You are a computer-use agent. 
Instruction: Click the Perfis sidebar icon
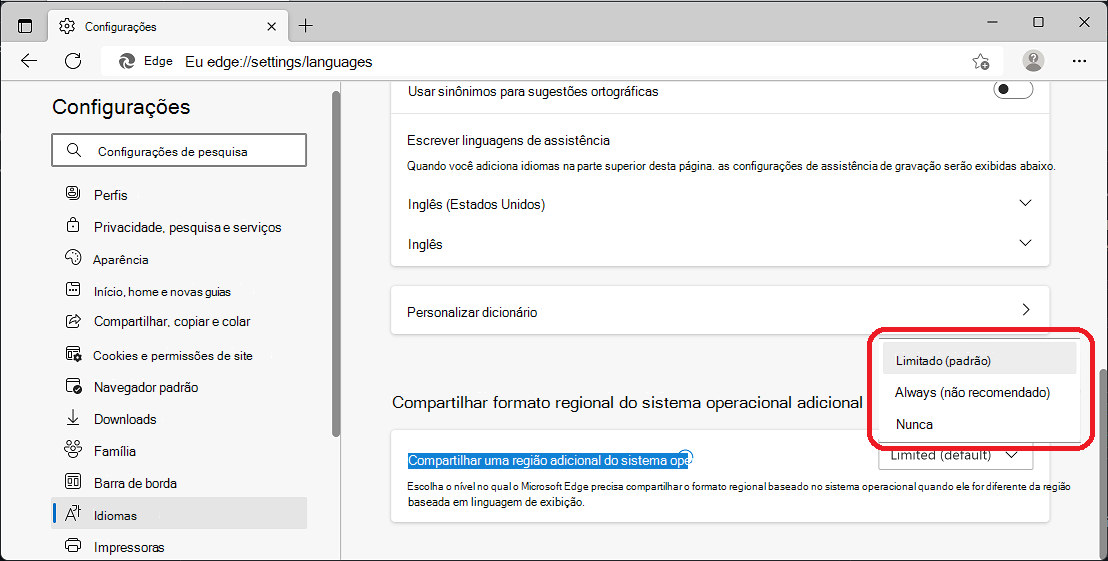(x=73, y=193)
